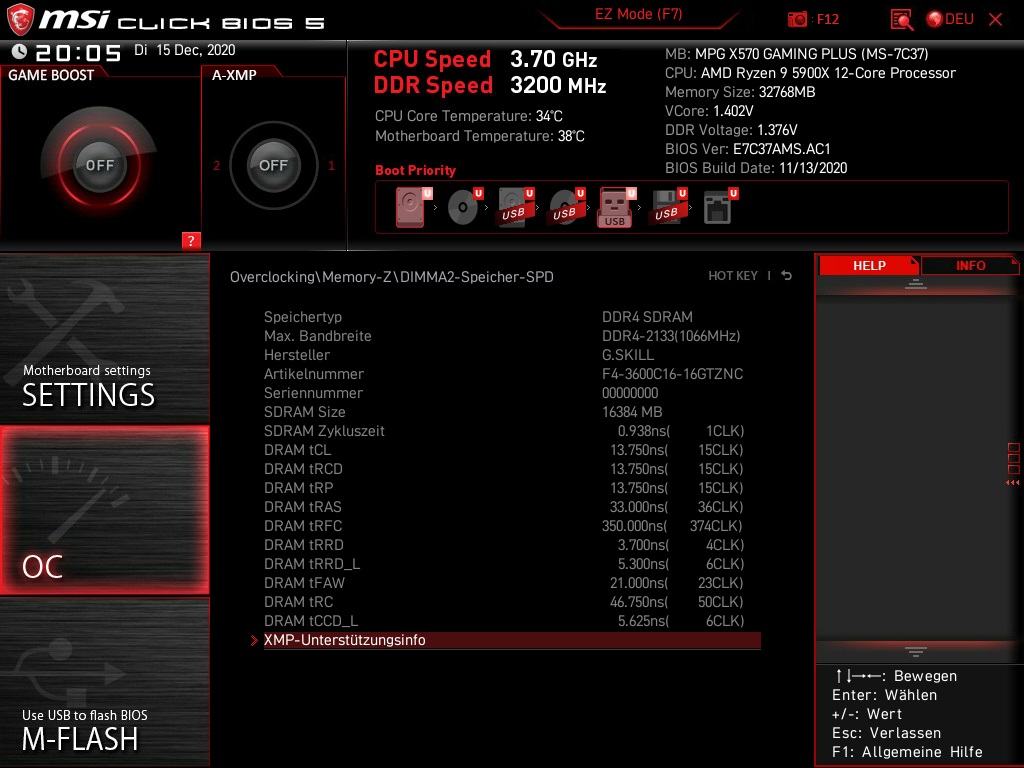
Task: Click the DRAM tRC row label
Action: (x=298, y=601)
